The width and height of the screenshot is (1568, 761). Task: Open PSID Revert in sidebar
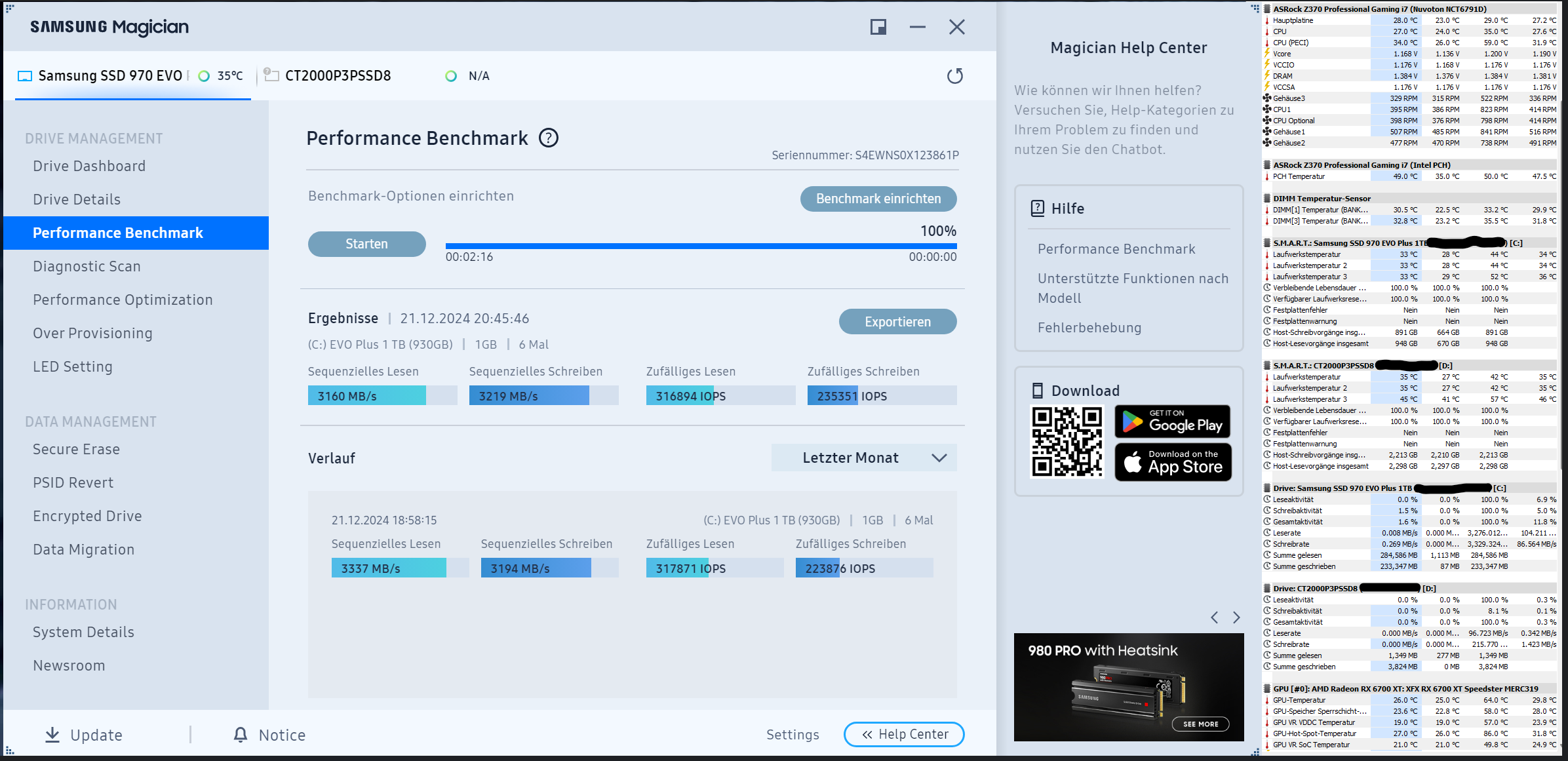click(x=73, y=482)
